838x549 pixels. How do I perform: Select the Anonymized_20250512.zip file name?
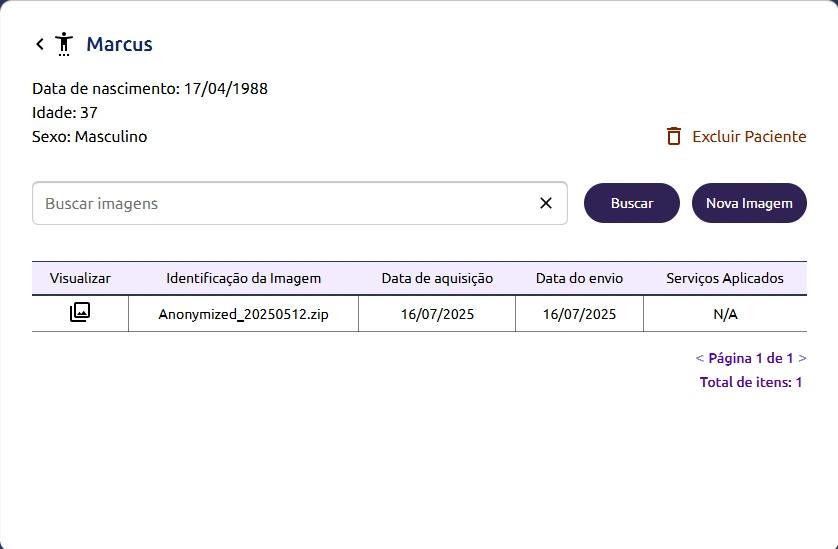click(x=243, y=314)
